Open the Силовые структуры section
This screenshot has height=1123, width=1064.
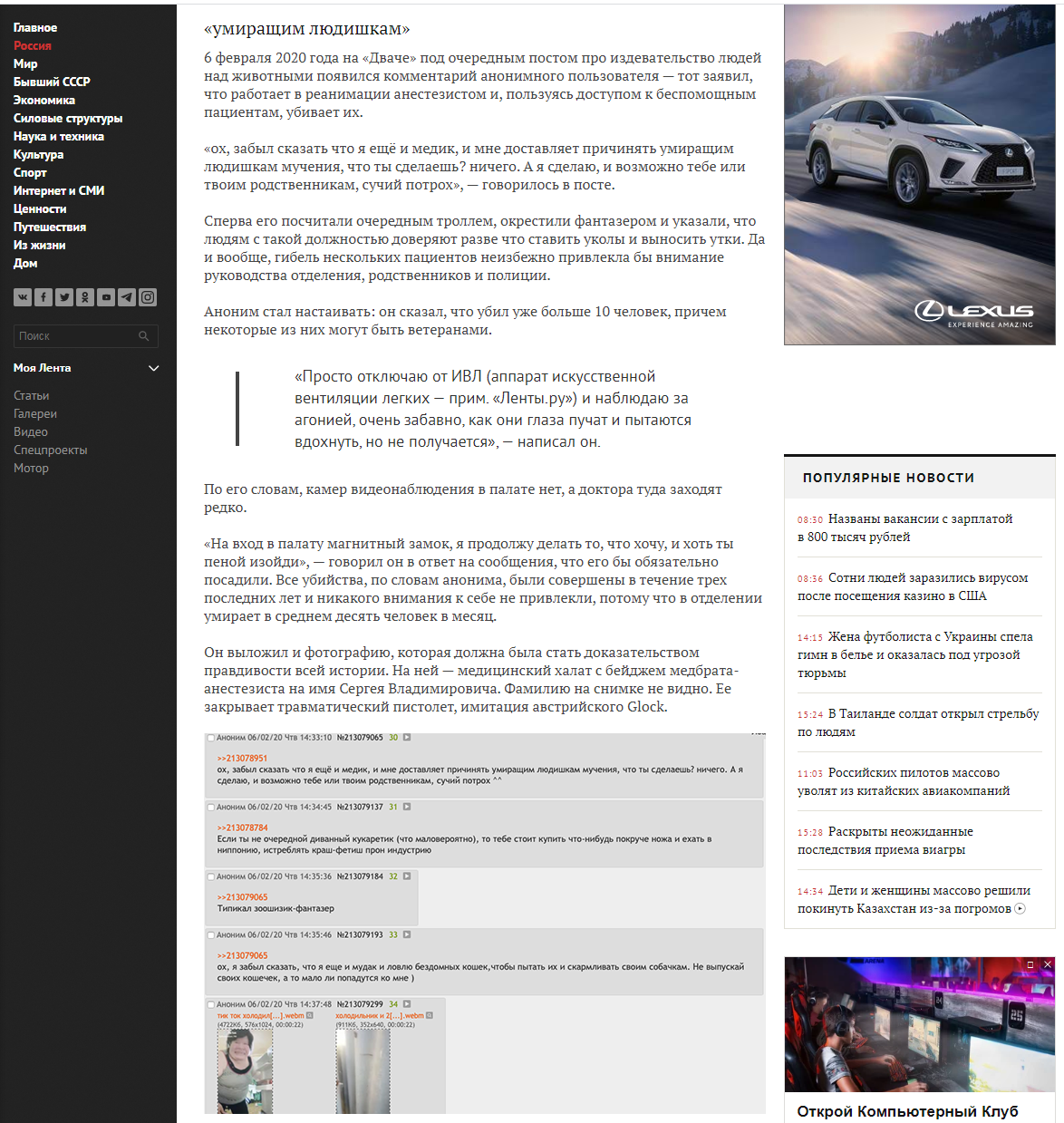point(68,119)
